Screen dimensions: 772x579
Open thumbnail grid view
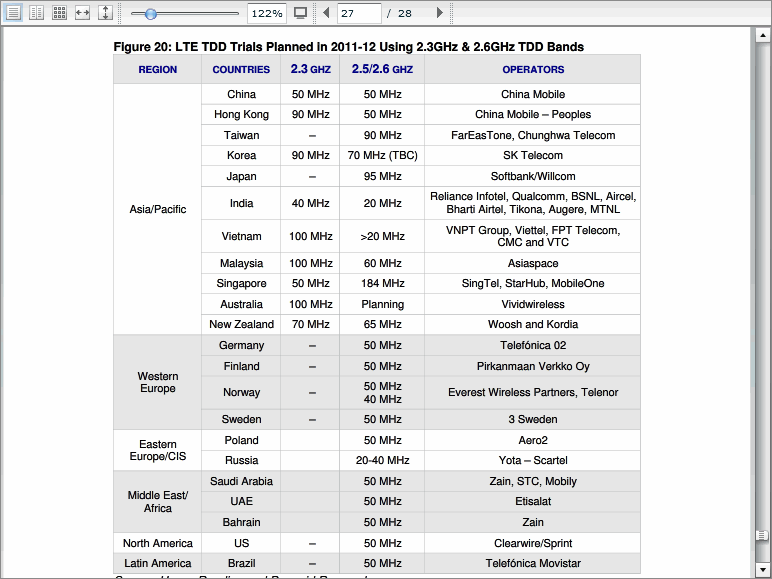tap(60, 12)
